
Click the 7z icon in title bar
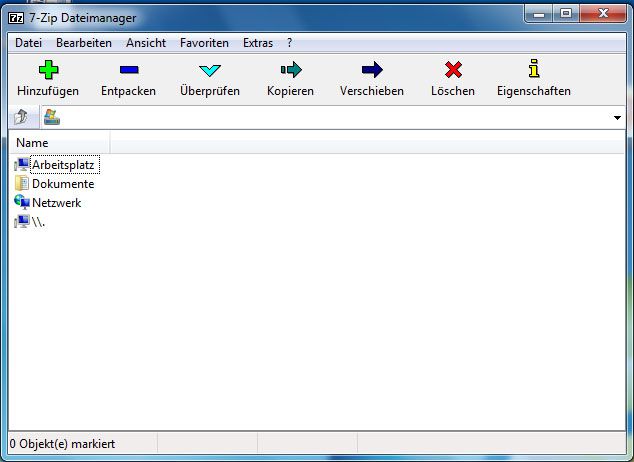16,18
